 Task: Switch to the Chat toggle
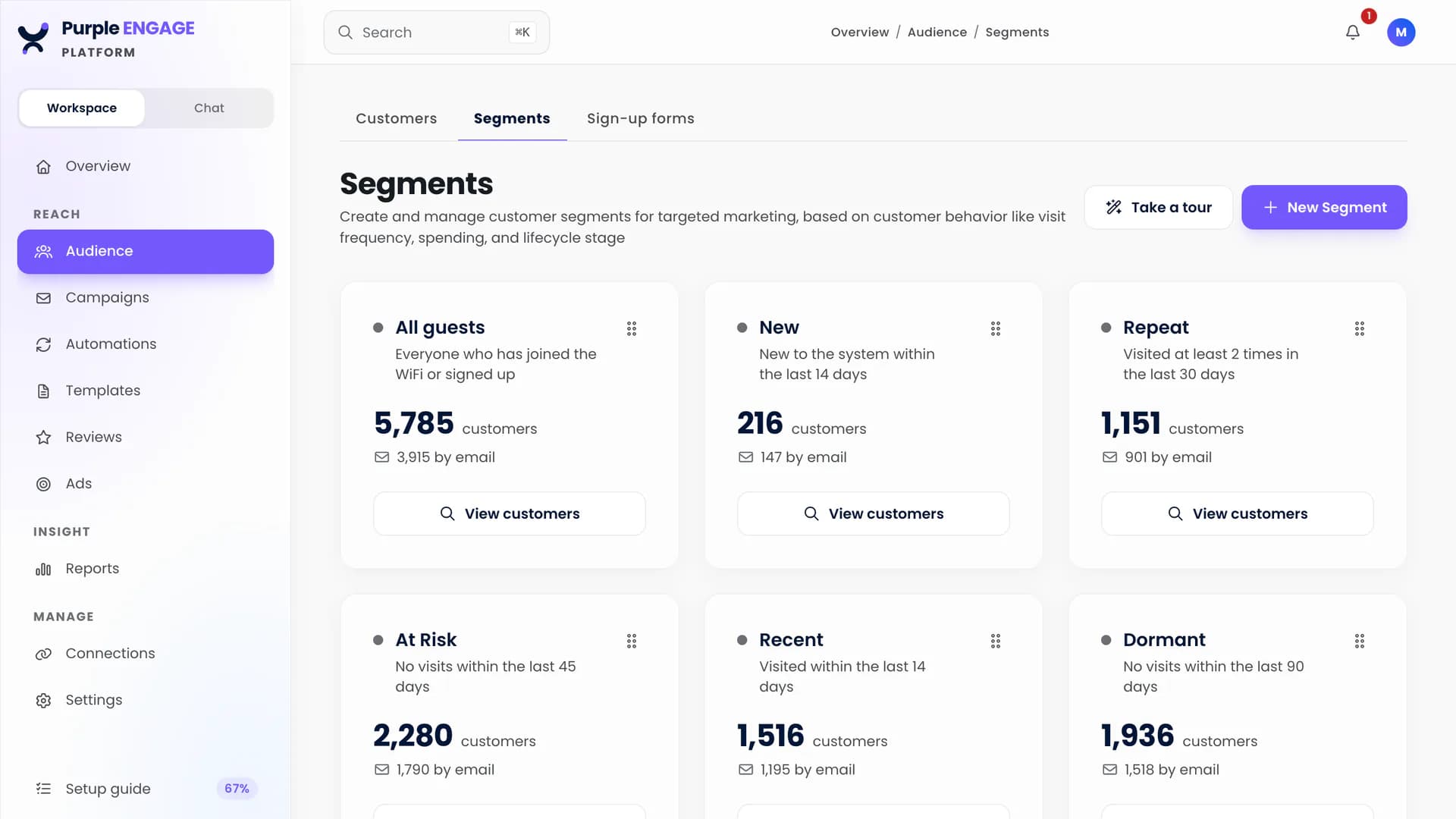[209, 108]
